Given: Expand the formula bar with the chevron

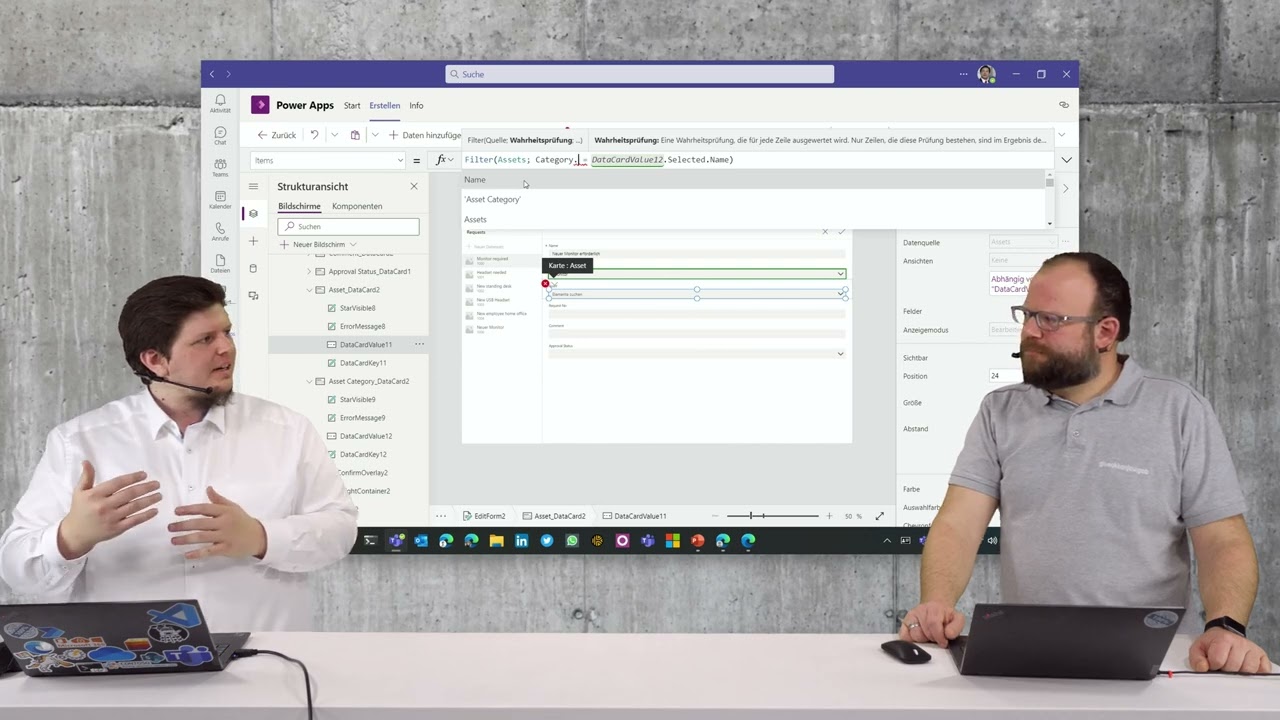Looking at the screenshot, I should [x=1066, y=160].
